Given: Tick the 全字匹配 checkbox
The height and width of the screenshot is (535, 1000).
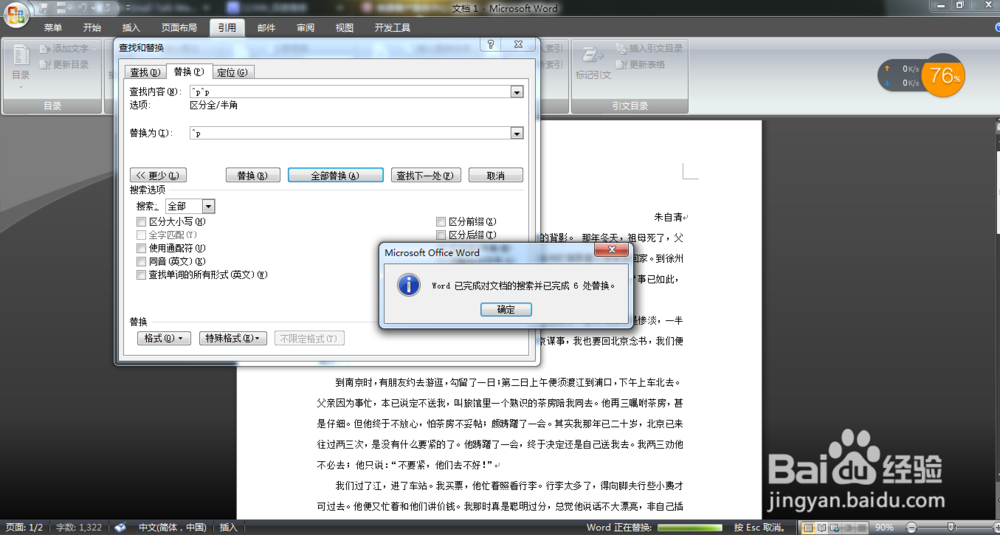Looking at the screenshot, I should click(141, 235).
